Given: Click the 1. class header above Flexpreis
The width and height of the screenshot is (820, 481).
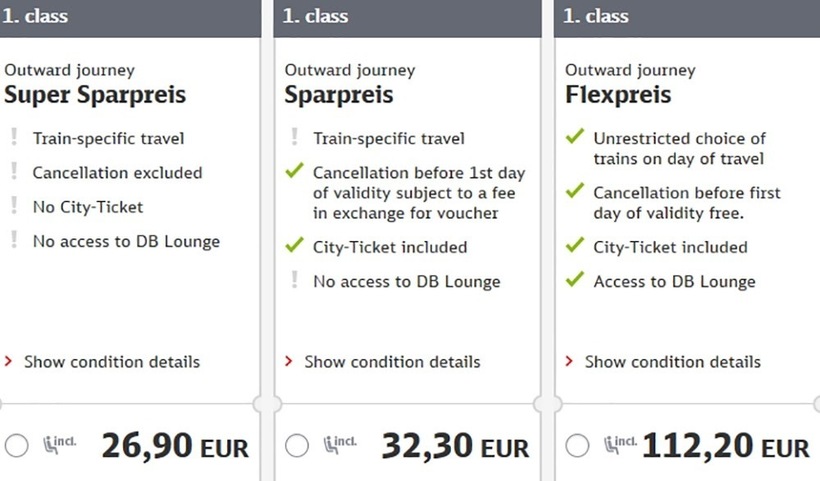Looking at the screenshot, I should click(596, 16).
